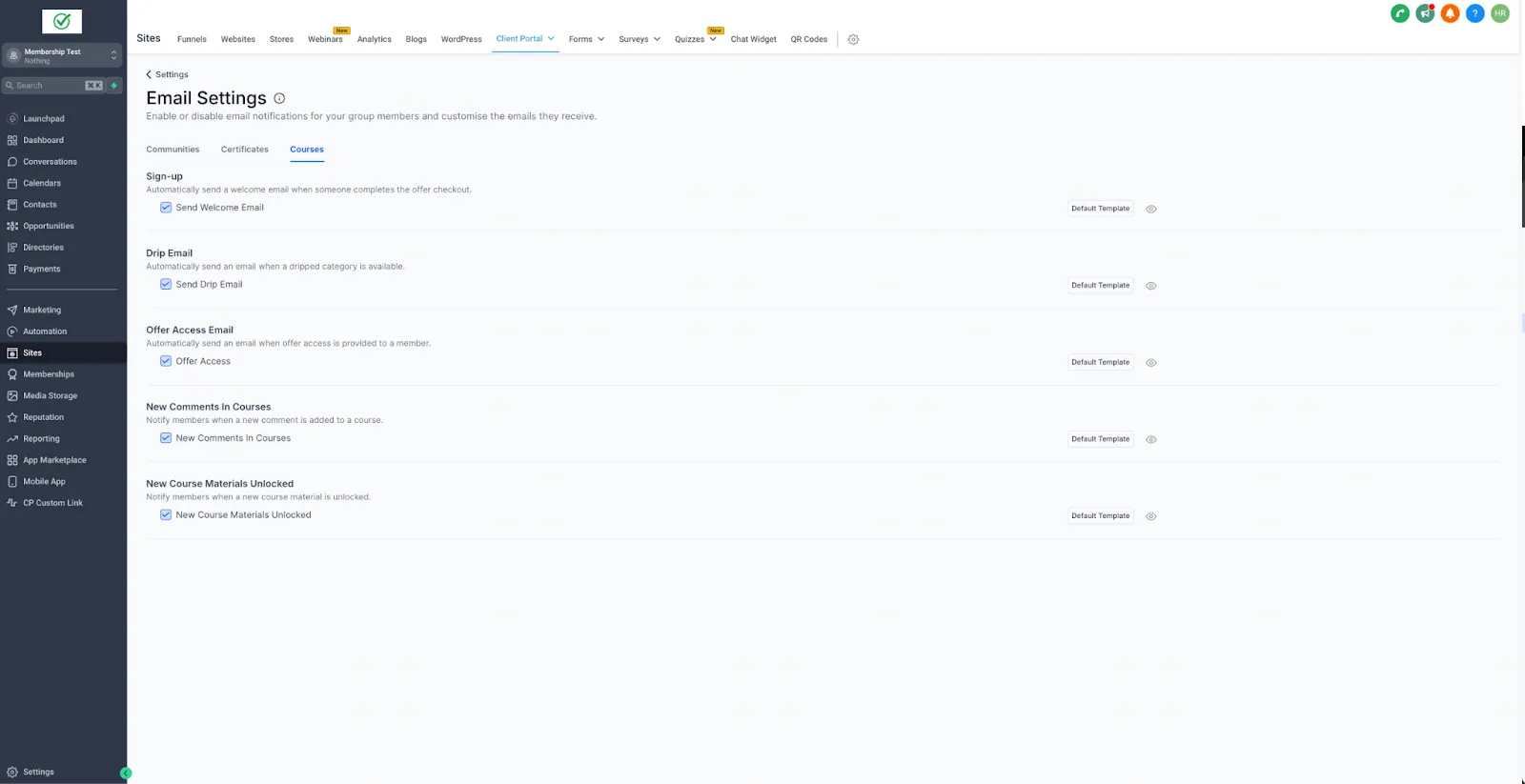
Task: Click Default Template for Sign-up email
Action: tap(1100, 209)
